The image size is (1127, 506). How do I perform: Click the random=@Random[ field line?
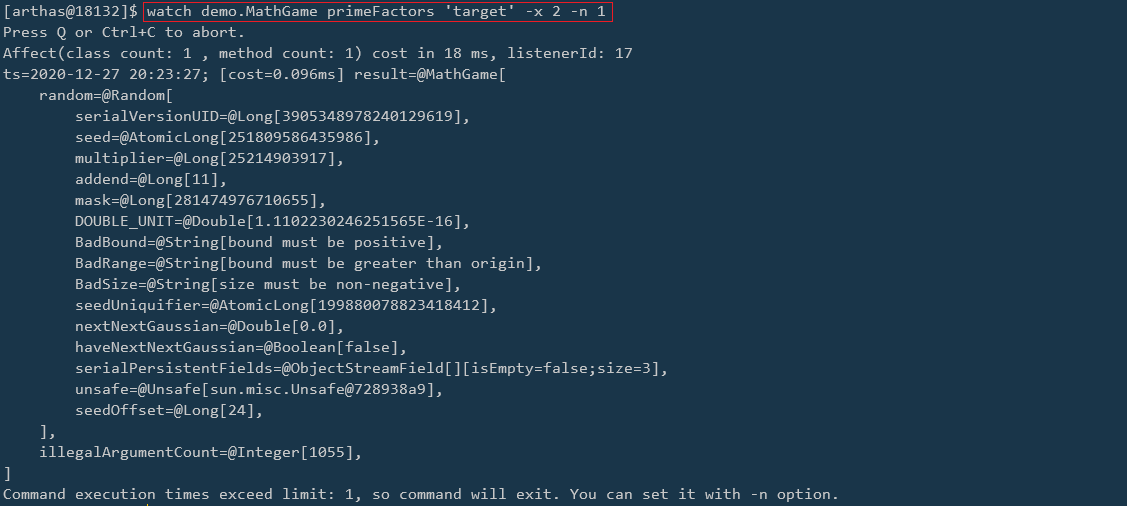point(106,96)
